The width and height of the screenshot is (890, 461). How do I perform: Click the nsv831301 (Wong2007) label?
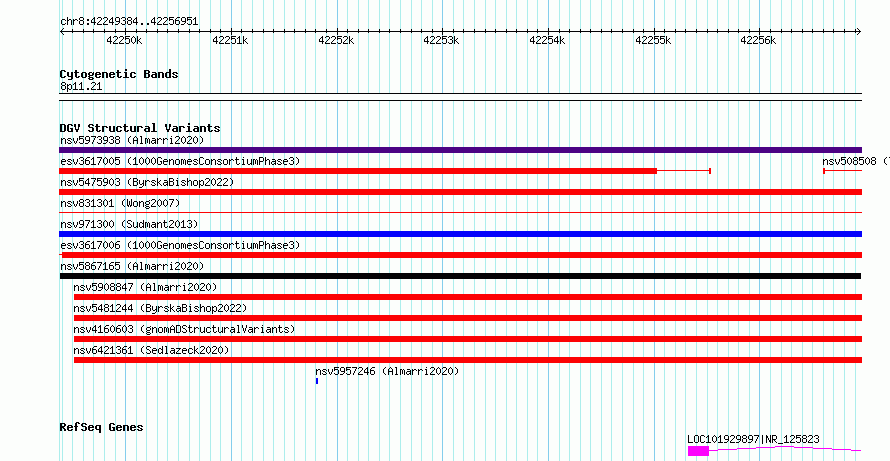[x=120, y=203]
